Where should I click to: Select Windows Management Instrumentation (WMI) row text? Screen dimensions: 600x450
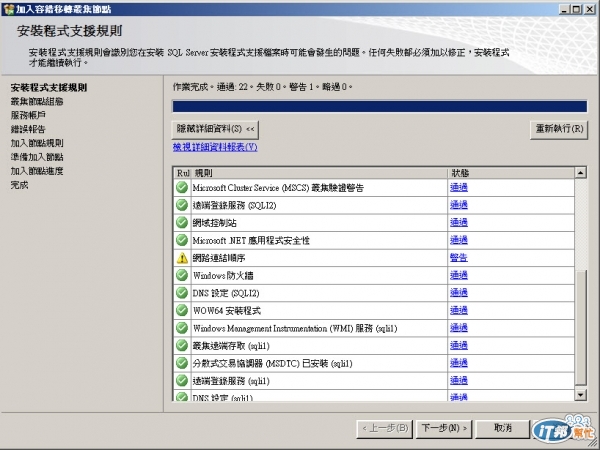tap(295, 328)
